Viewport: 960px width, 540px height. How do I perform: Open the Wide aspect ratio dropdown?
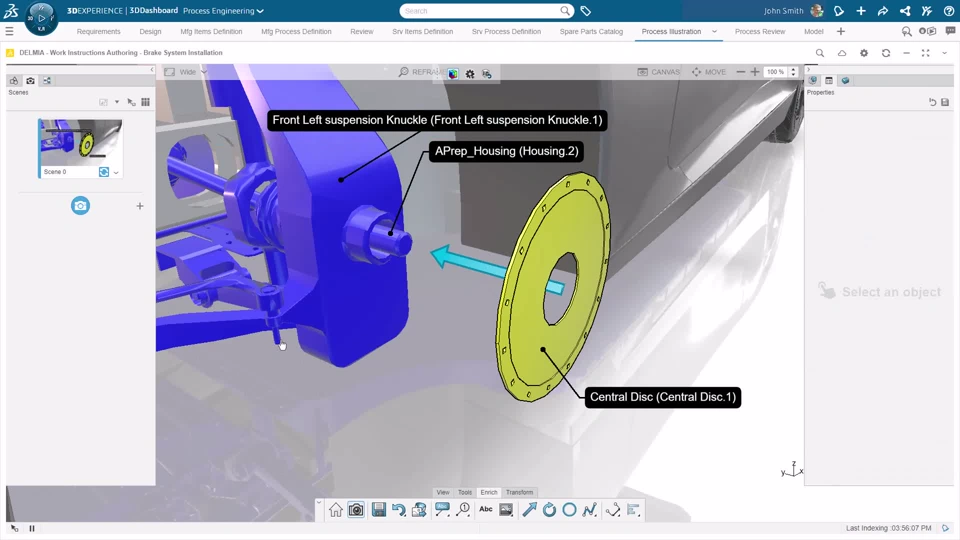(186, 72)
